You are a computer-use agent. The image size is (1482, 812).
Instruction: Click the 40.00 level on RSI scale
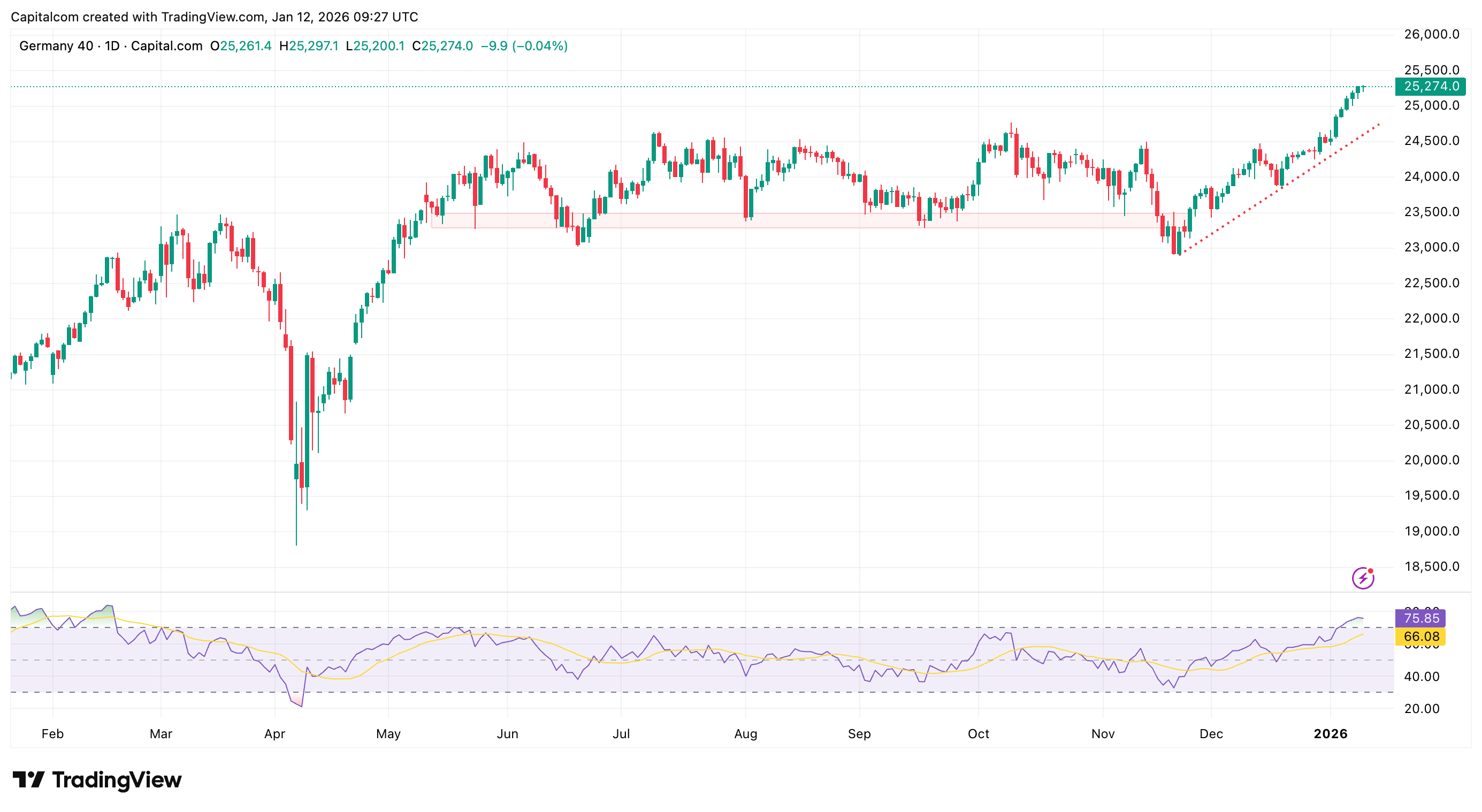1421,676
